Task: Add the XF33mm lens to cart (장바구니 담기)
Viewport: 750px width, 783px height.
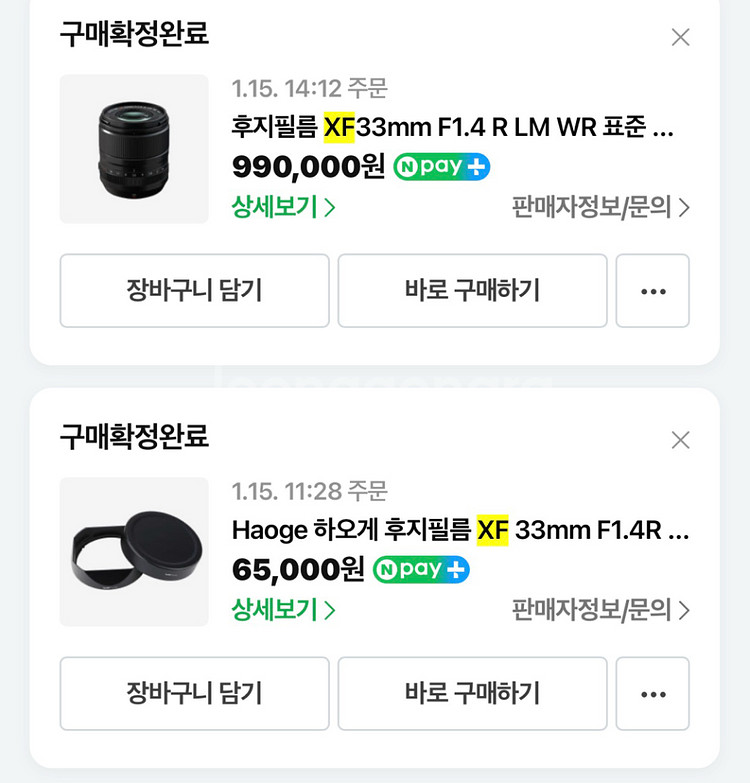Action: (194, 291)
